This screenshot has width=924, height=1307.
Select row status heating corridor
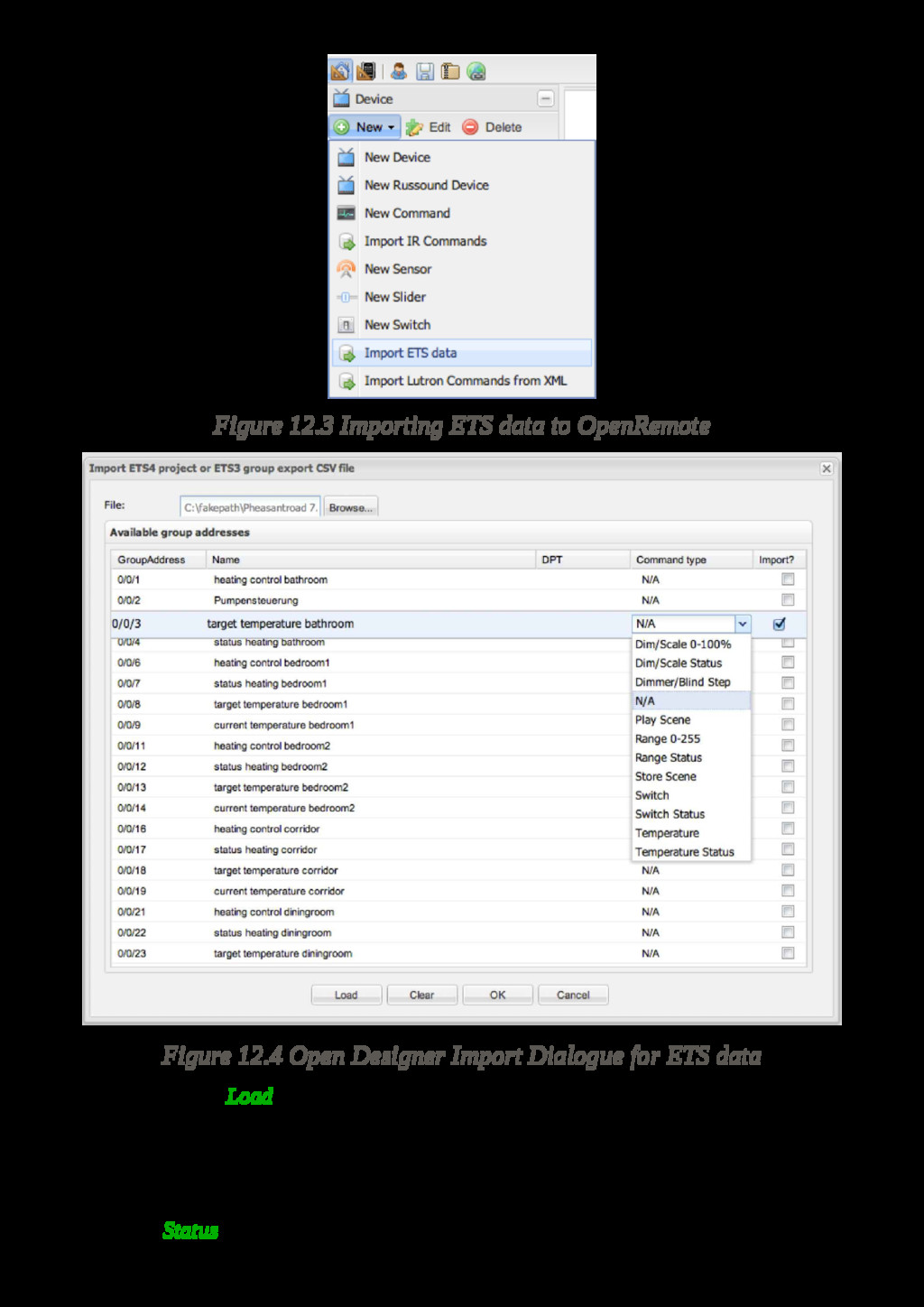(x=458, y=849)
